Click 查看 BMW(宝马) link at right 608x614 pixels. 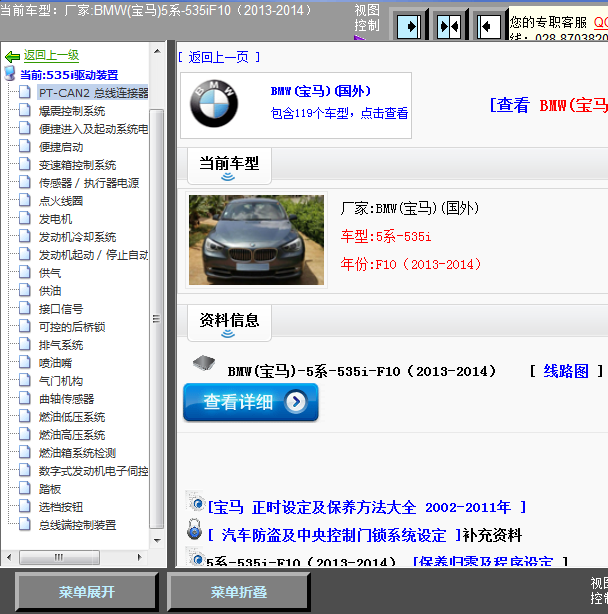(x=548, y=105)
